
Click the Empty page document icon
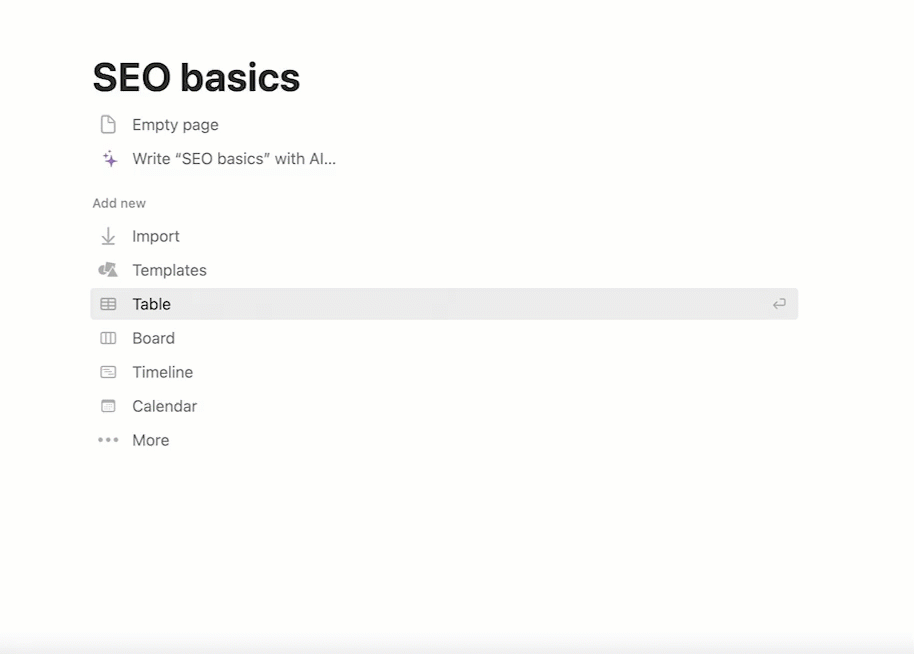(x=108, y=124)
